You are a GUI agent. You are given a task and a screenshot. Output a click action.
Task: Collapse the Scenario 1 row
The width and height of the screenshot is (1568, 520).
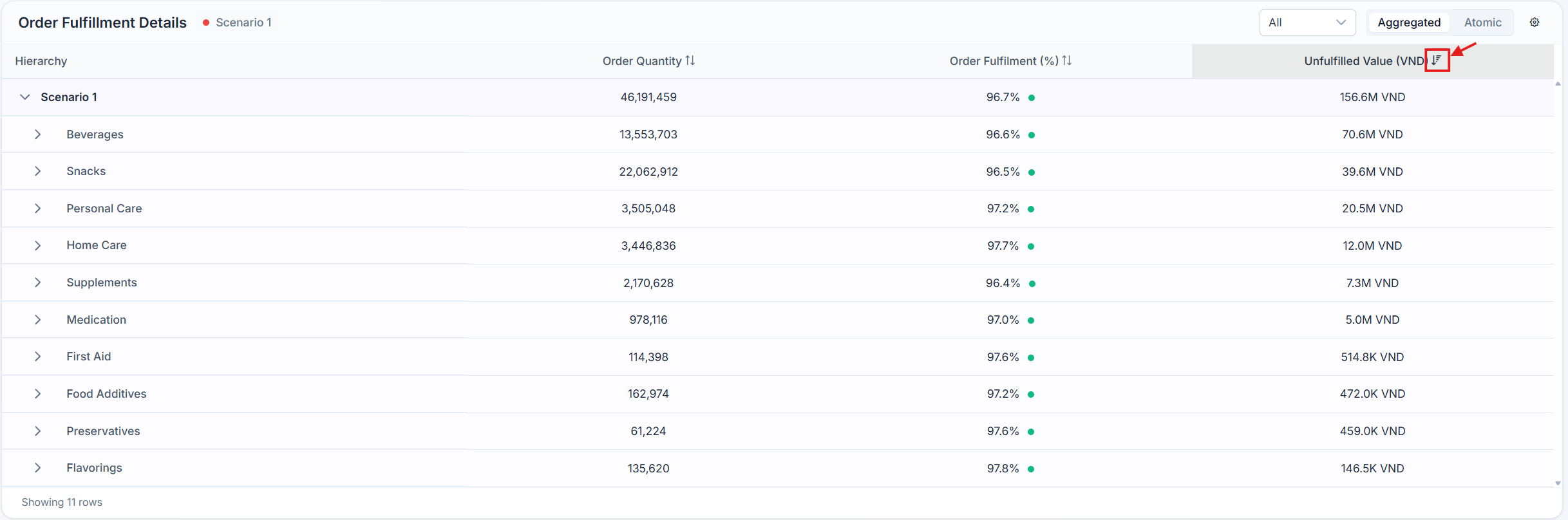tap(25, 97)
